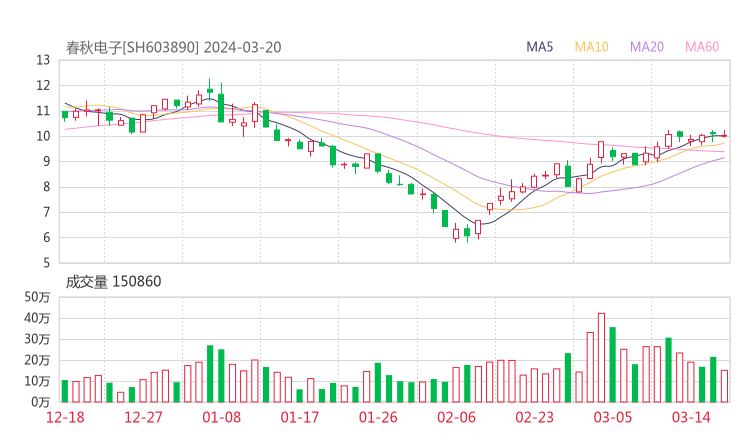Click the MA5 legend label
Viewport: 740px width, 440px height.
point(539,47)
